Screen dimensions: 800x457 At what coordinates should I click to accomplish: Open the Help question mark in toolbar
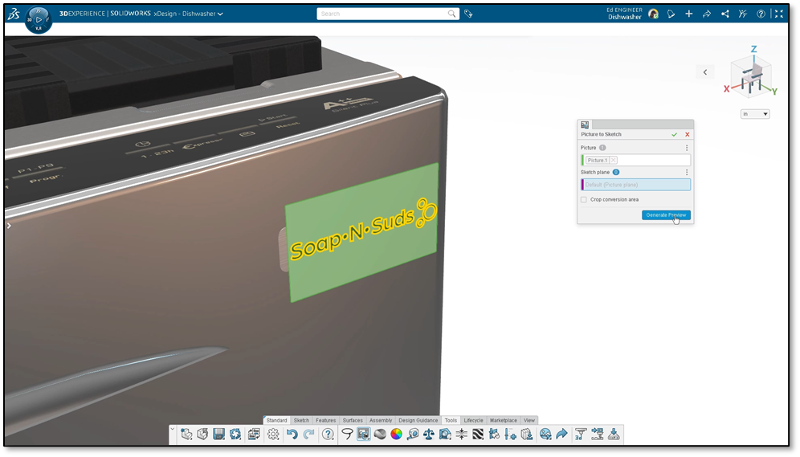tap(328, 434)
